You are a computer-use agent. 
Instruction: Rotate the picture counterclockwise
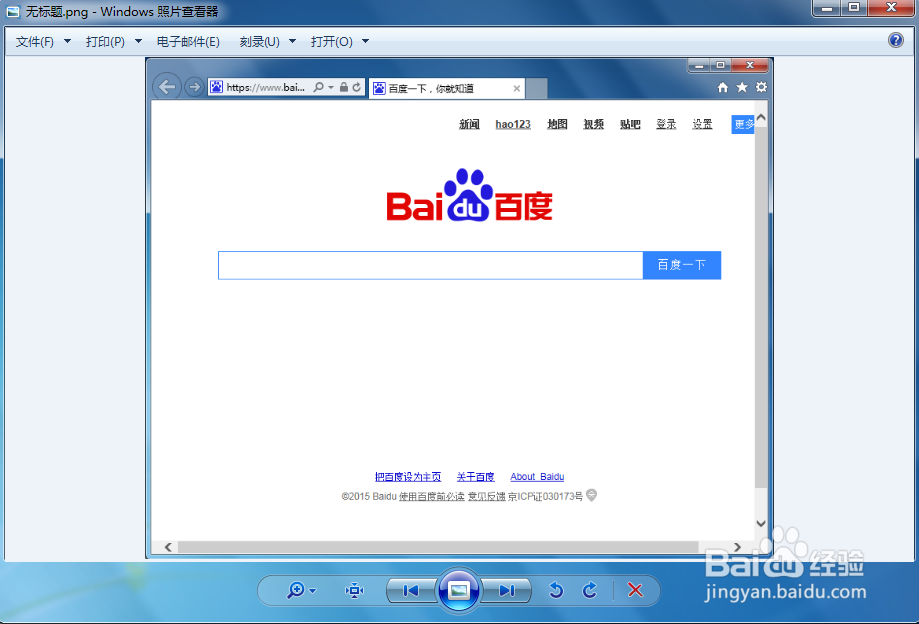[556, 591]
